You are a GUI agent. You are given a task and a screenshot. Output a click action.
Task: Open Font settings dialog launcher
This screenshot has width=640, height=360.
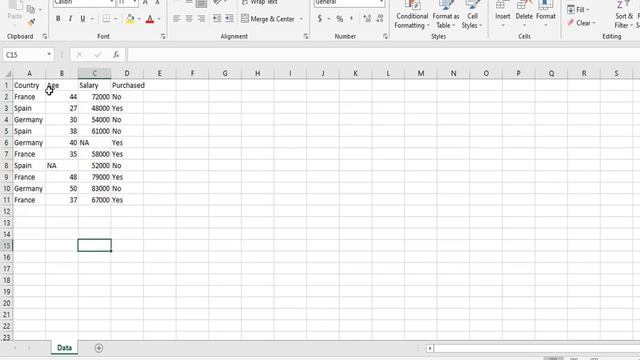tap(163, 36)
